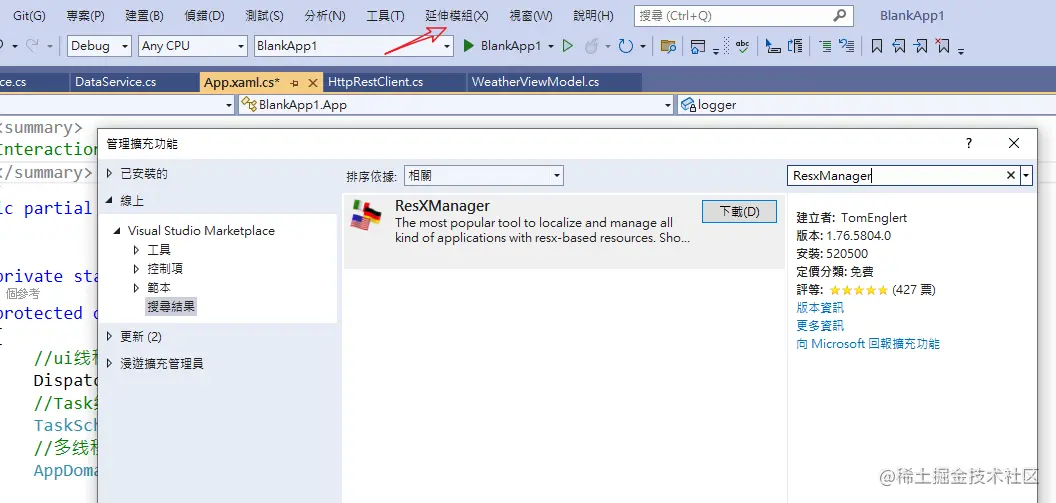This screenshot has height=503, width=1056.
Task: Go to previous bookmark icon
Action: click(898, 46)
